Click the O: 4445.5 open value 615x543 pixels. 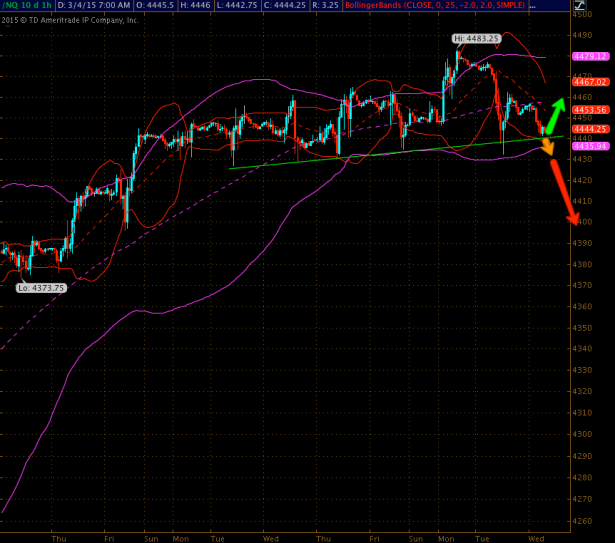click(161, 6)
